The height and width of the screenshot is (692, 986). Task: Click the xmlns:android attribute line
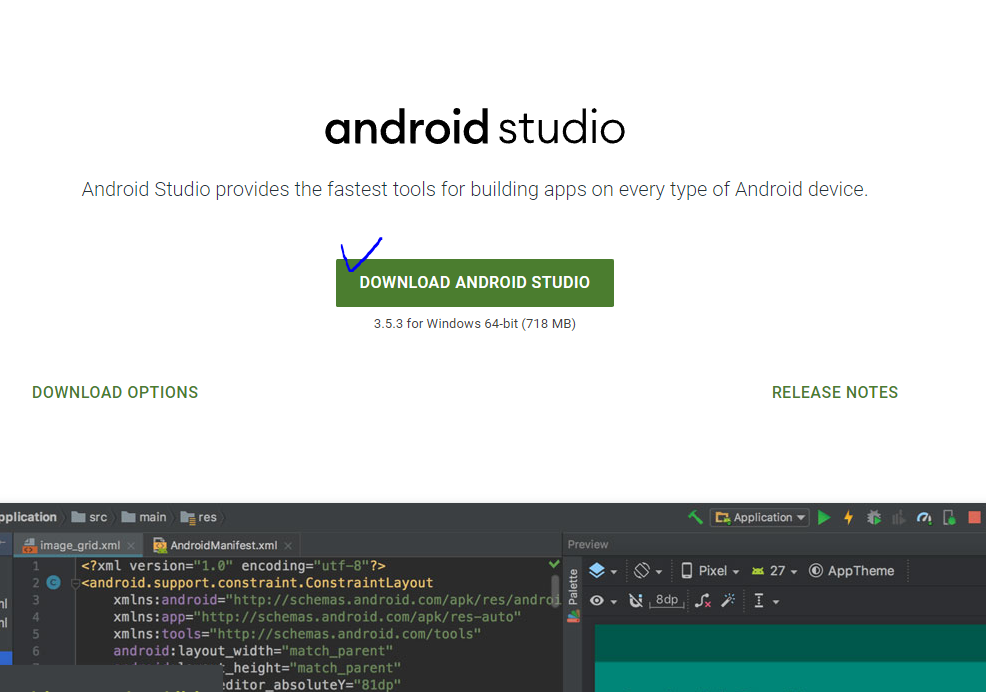(336, 600)
